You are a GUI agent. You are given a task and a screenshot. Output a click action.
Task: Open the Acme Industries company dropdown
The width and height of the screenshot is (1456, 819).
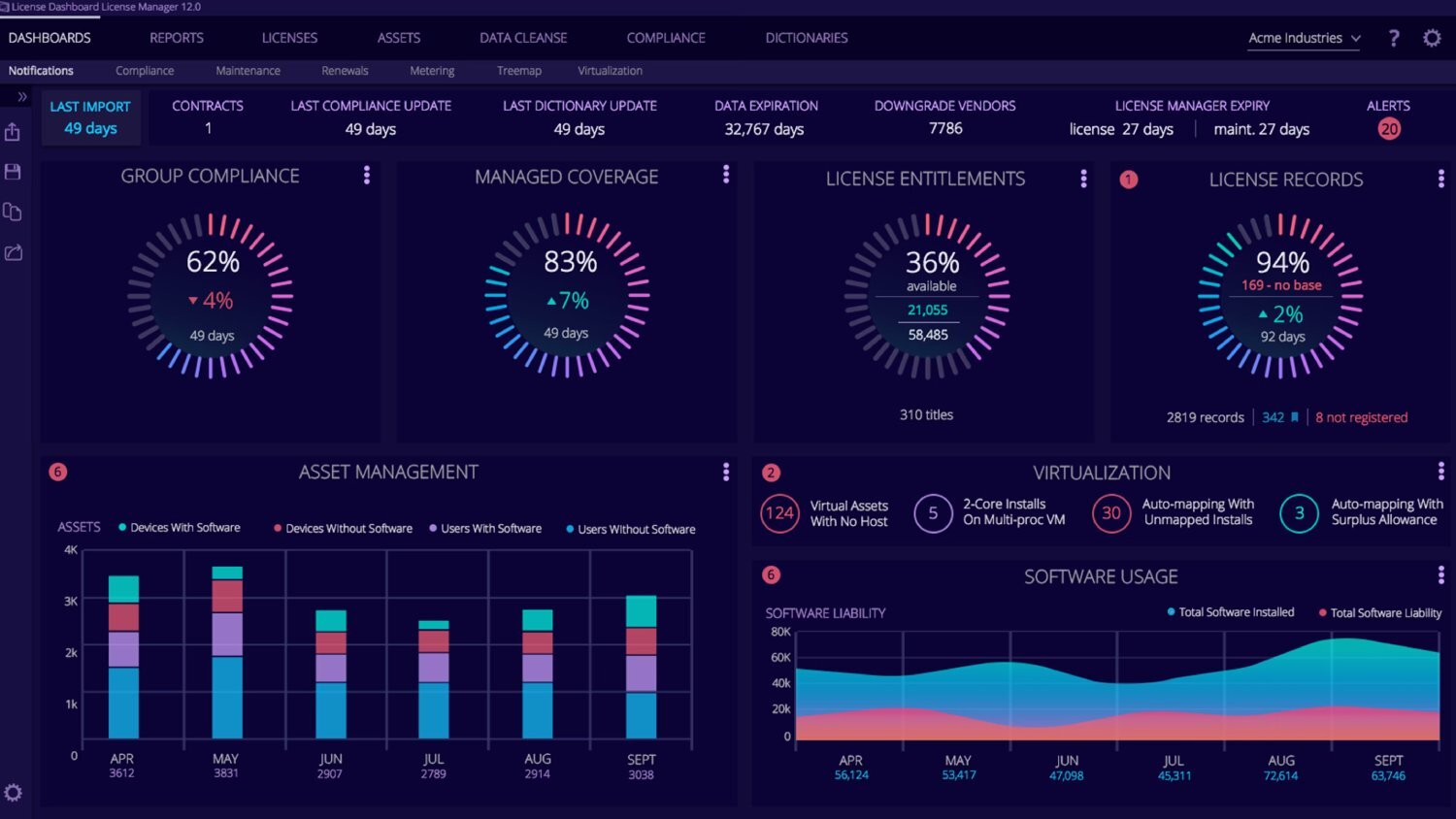[x=1302, y=38]
